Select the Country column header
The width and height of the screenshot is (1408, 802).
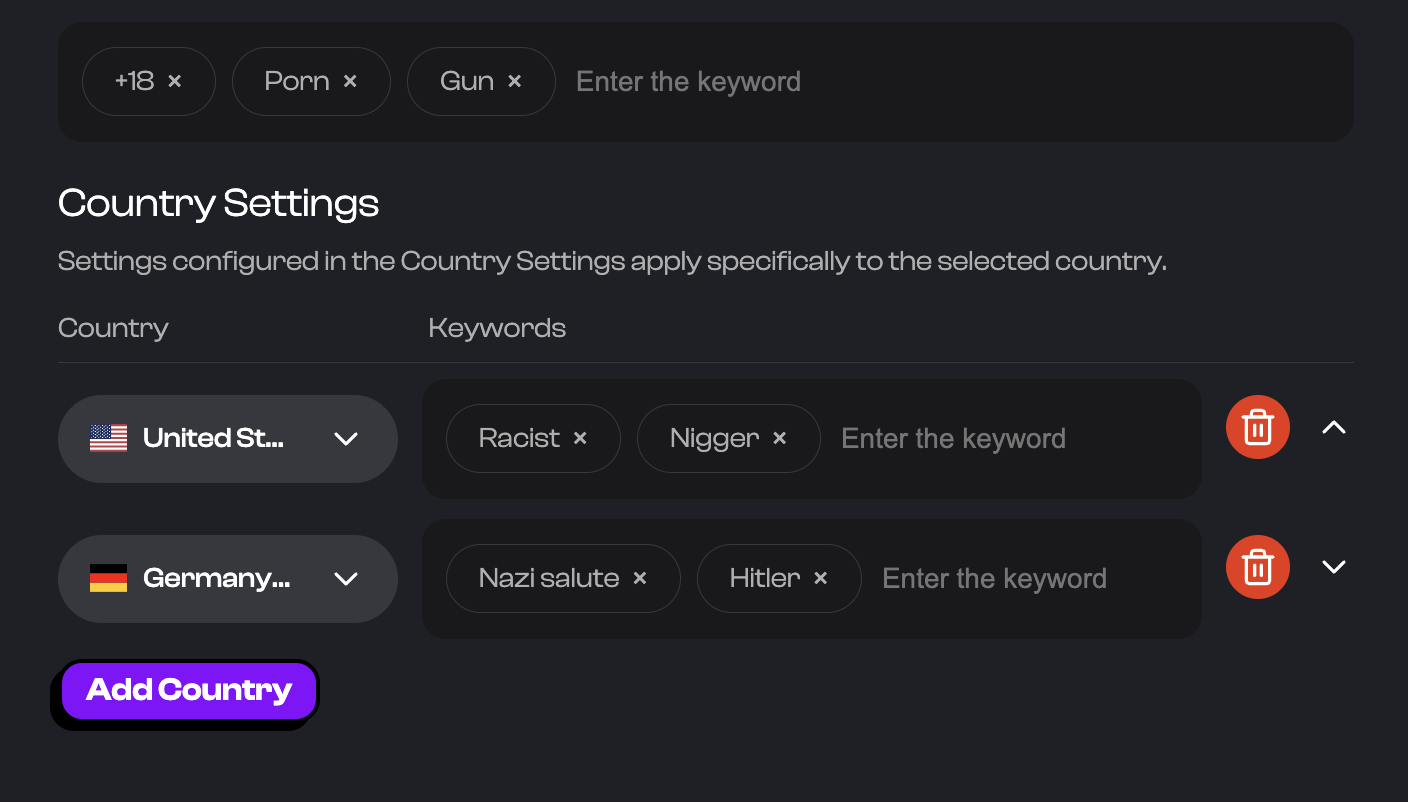pyautogui.click(x=113, y=327)
